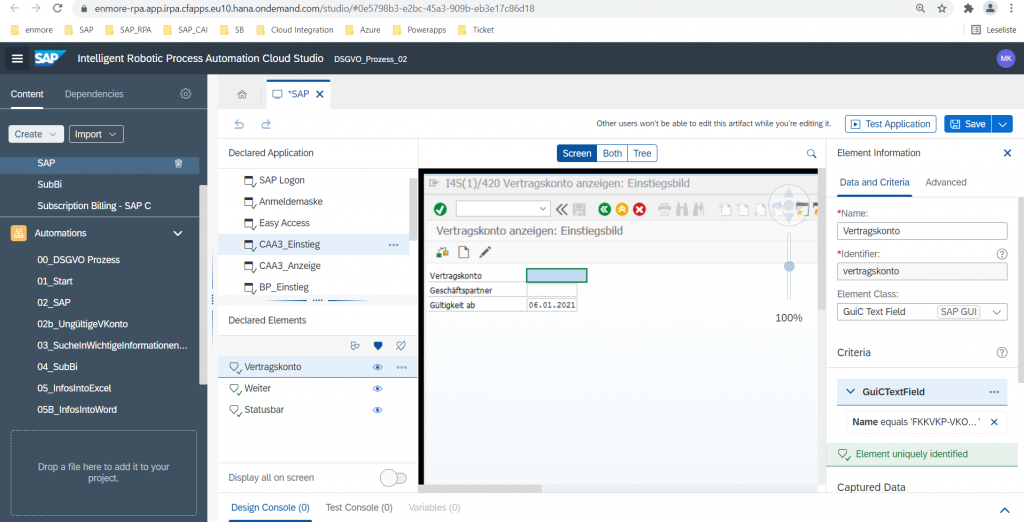The height and width of the screenshot is (522, 1024).
Task: Click the crossed-out undeclared filter icon
Action: coord(401,346)
